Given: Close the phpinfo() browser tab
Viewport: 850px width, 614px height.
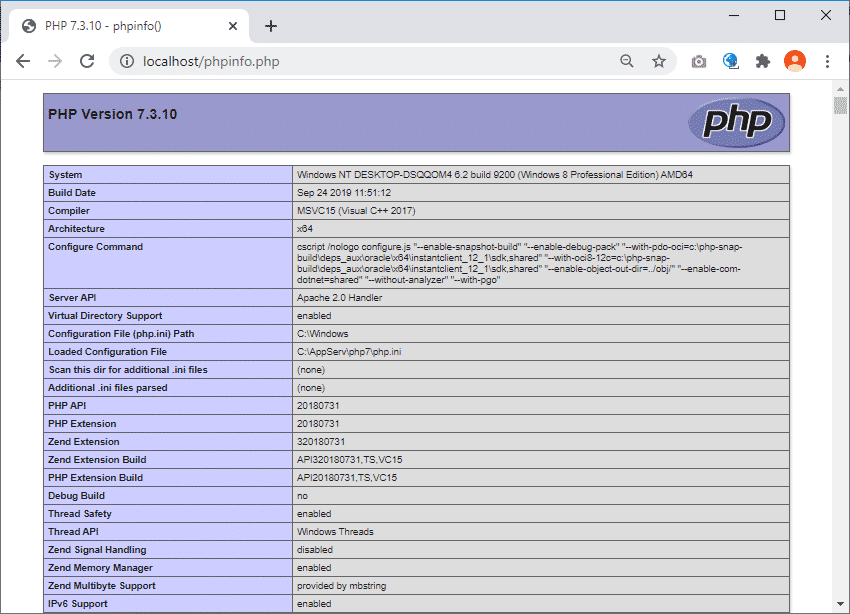Looking at the screenshot, I should tap(233, 26).
